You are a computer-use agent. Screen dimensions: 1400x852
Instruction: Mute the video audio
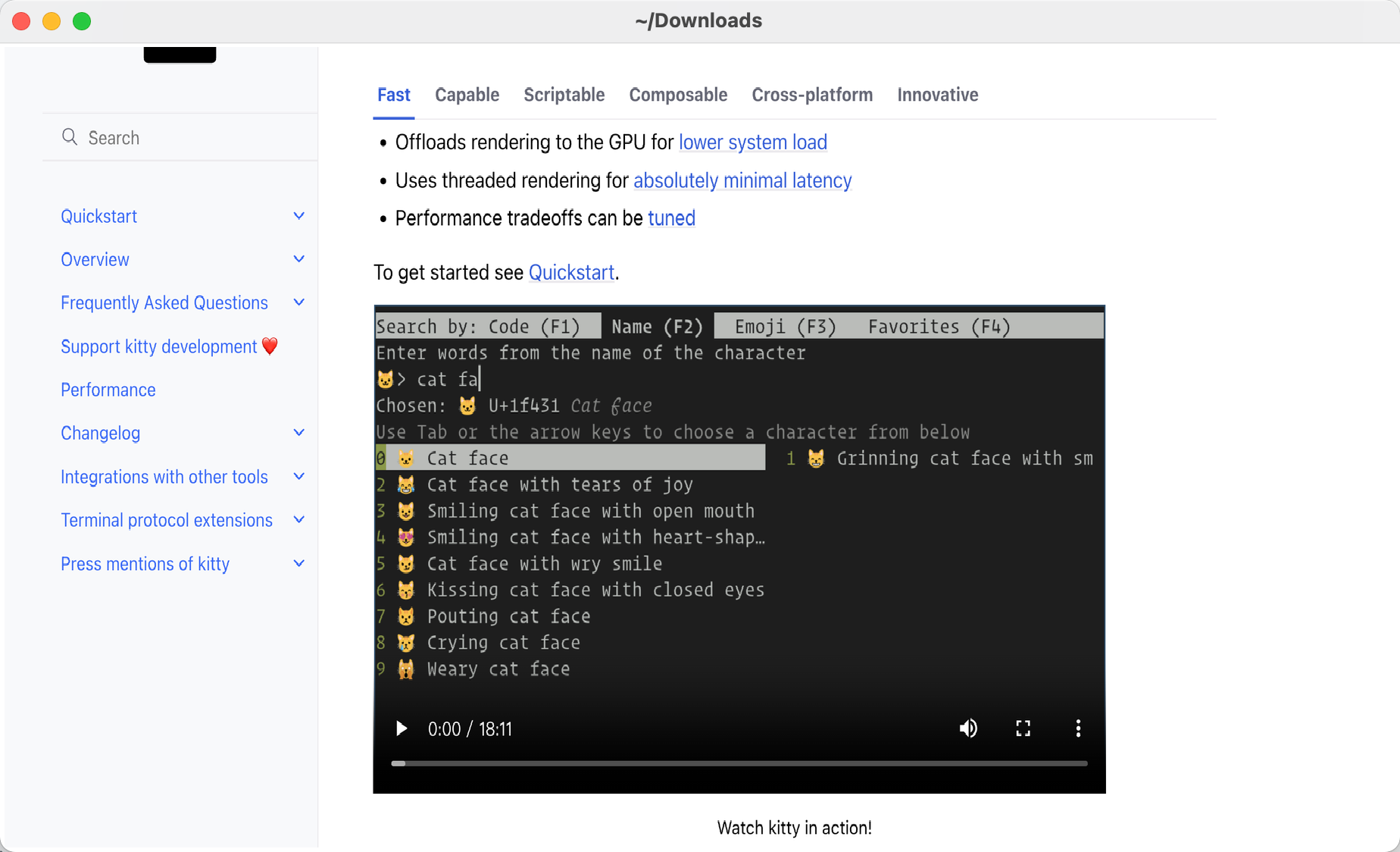coord(967,728)
